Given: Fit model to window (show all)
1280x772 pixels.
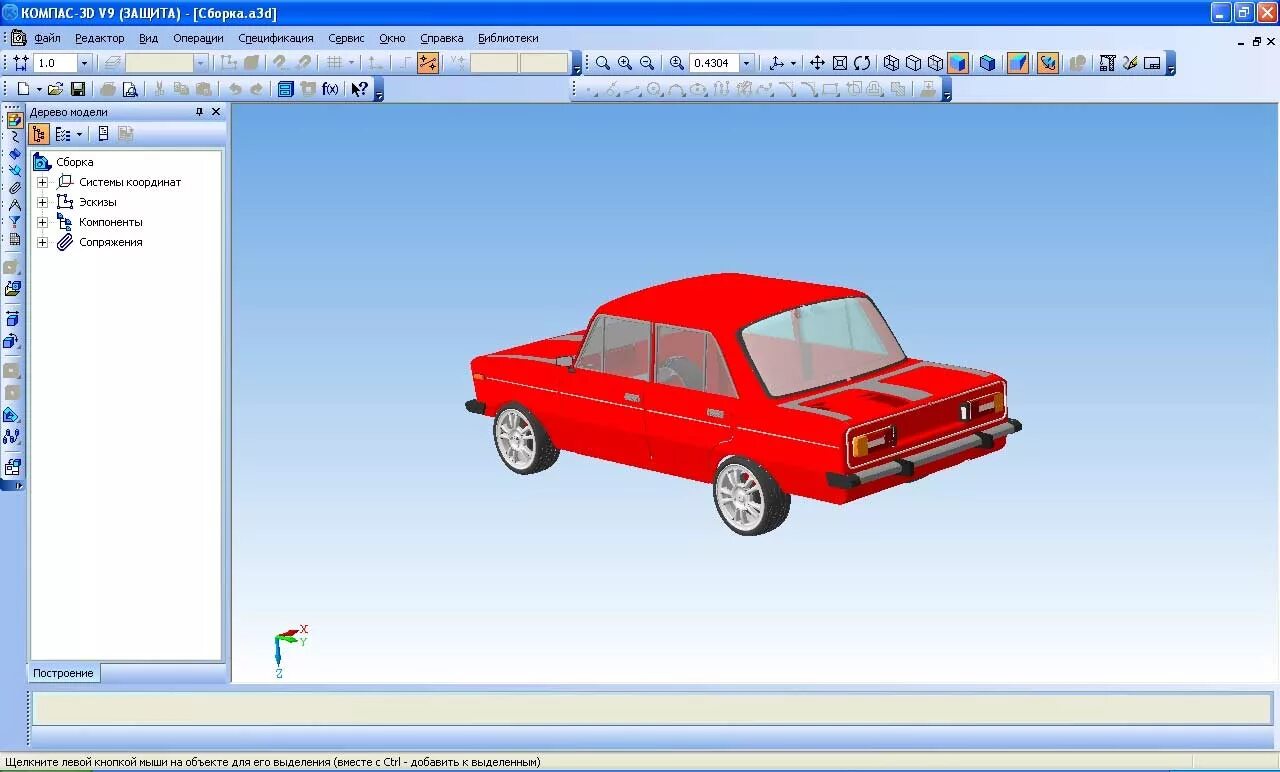Looking at the screenshot, I should pyautogui.click(x=840, y=63).
